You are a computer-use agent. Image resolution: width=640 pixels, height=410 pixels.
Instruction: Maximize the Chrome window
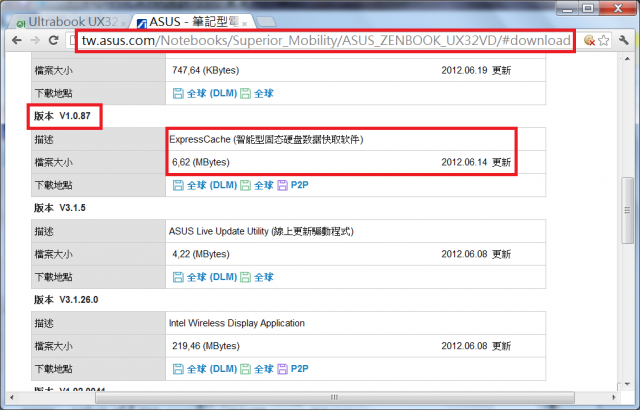(588, 9)
